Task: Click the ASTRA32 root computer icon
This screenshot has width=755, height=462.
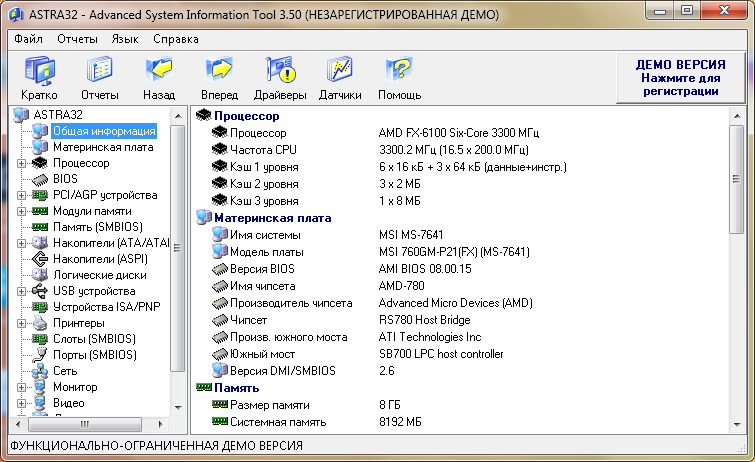Action: 22,115
